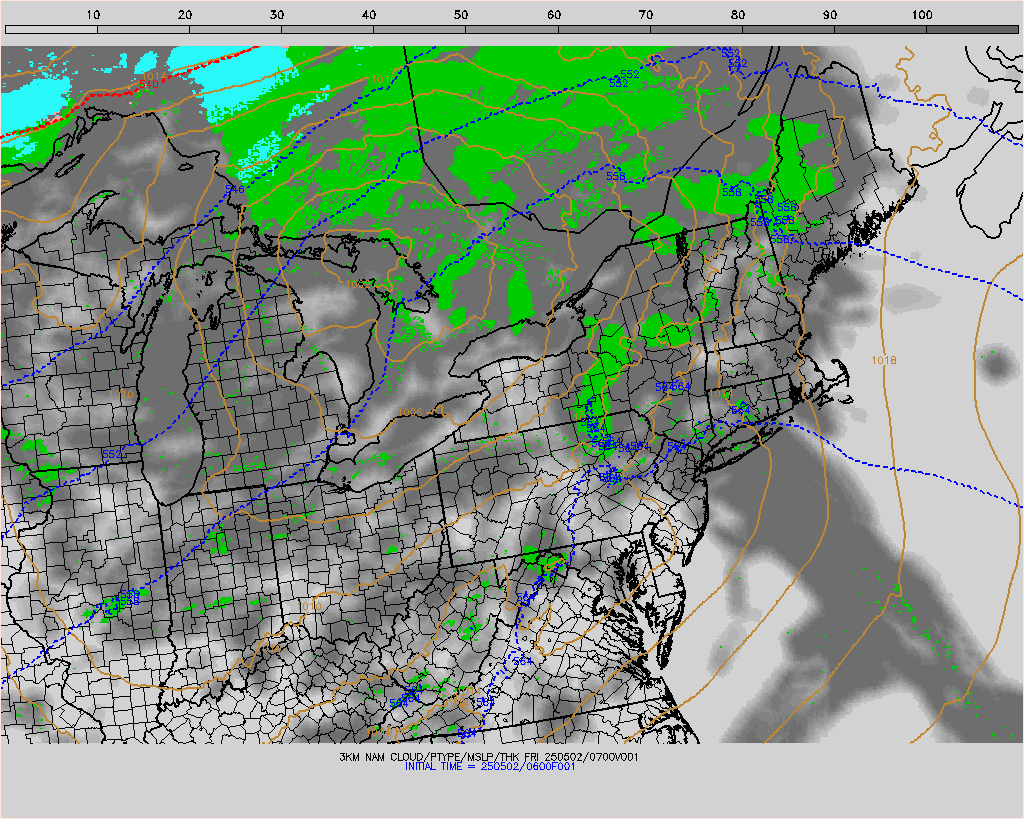Click the 40 label on cloud scale
This screenshot has width=1024, height=819.
tap(369, 14)
